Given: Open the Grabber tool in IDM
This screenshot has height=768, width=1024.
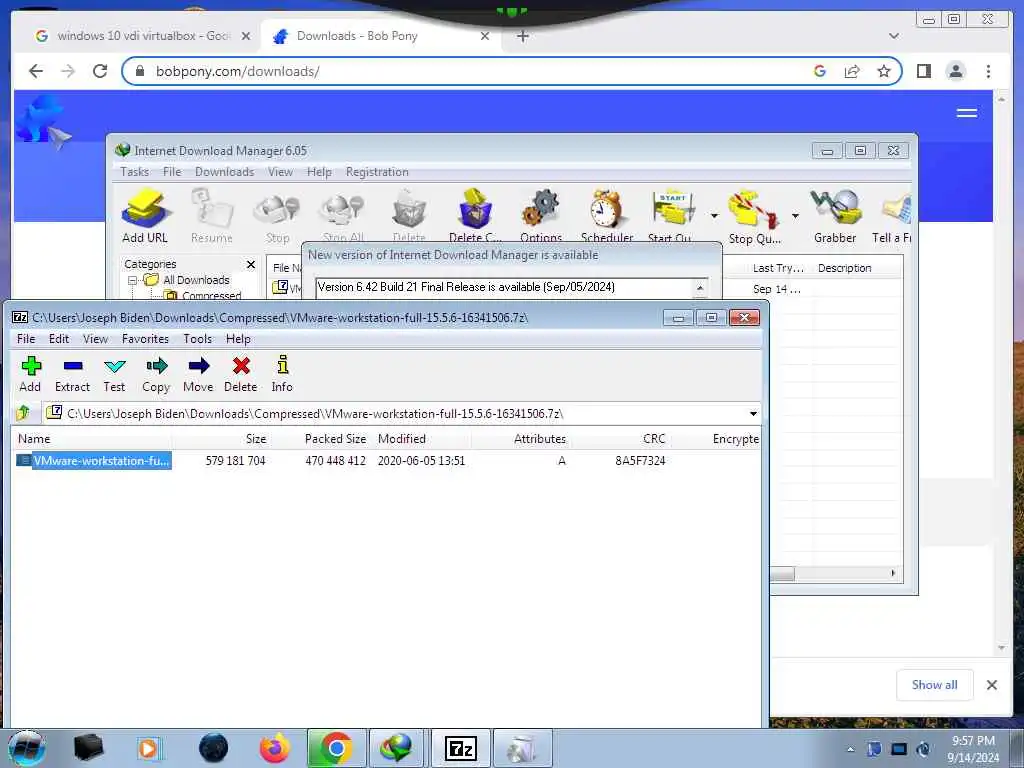Looking at the screenshot, I should click(835, 216).
